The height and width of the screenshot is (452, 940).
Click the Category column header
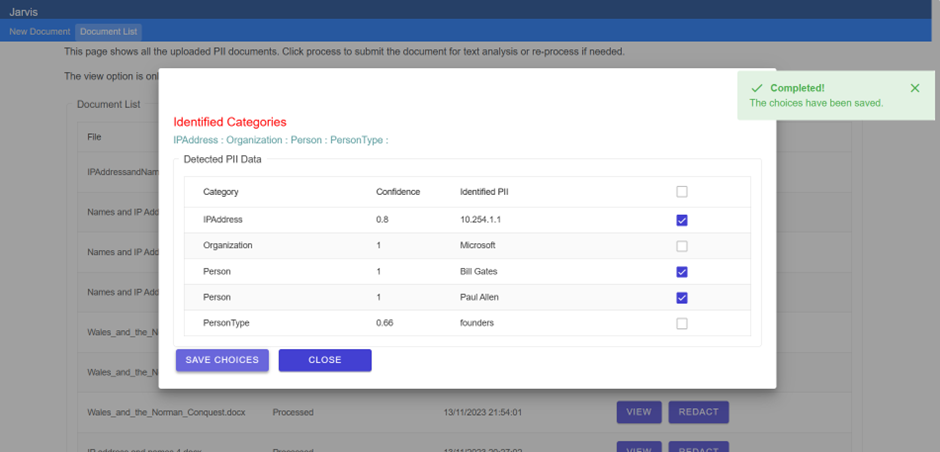tap(221, 192)
